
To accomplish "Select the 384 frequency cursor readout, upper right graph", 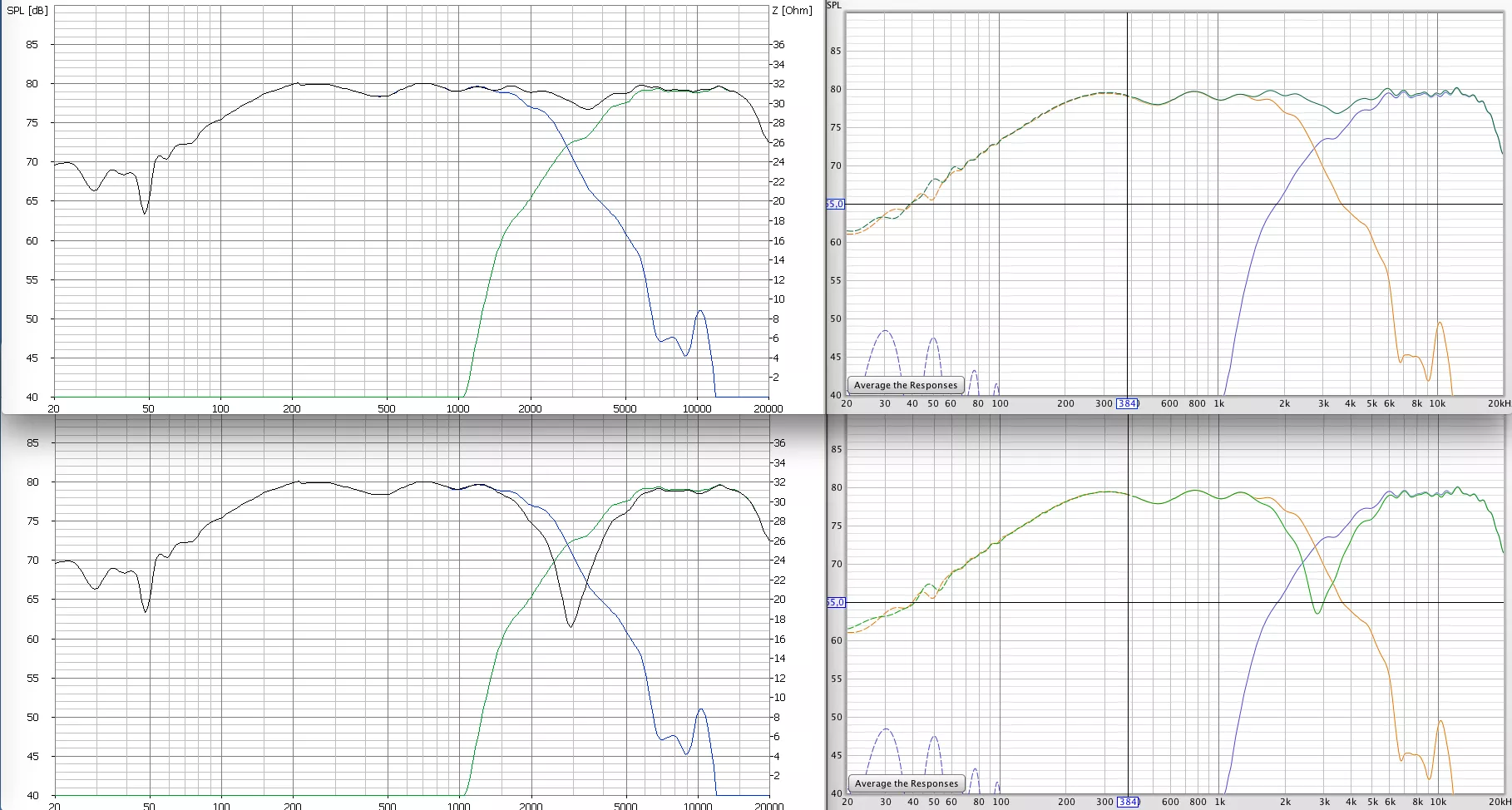I will (x=1127, y=403).
